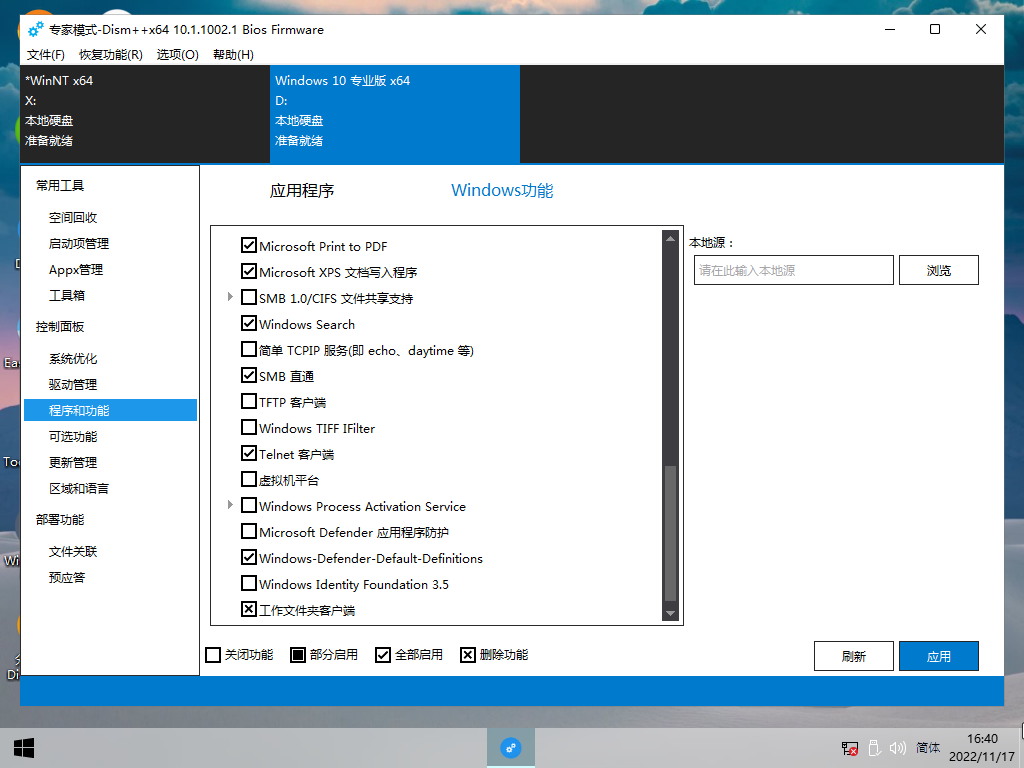Open 区域和语言 in the sidebar
This screenshot has height=768, width=1024.
tap(79, 488)
